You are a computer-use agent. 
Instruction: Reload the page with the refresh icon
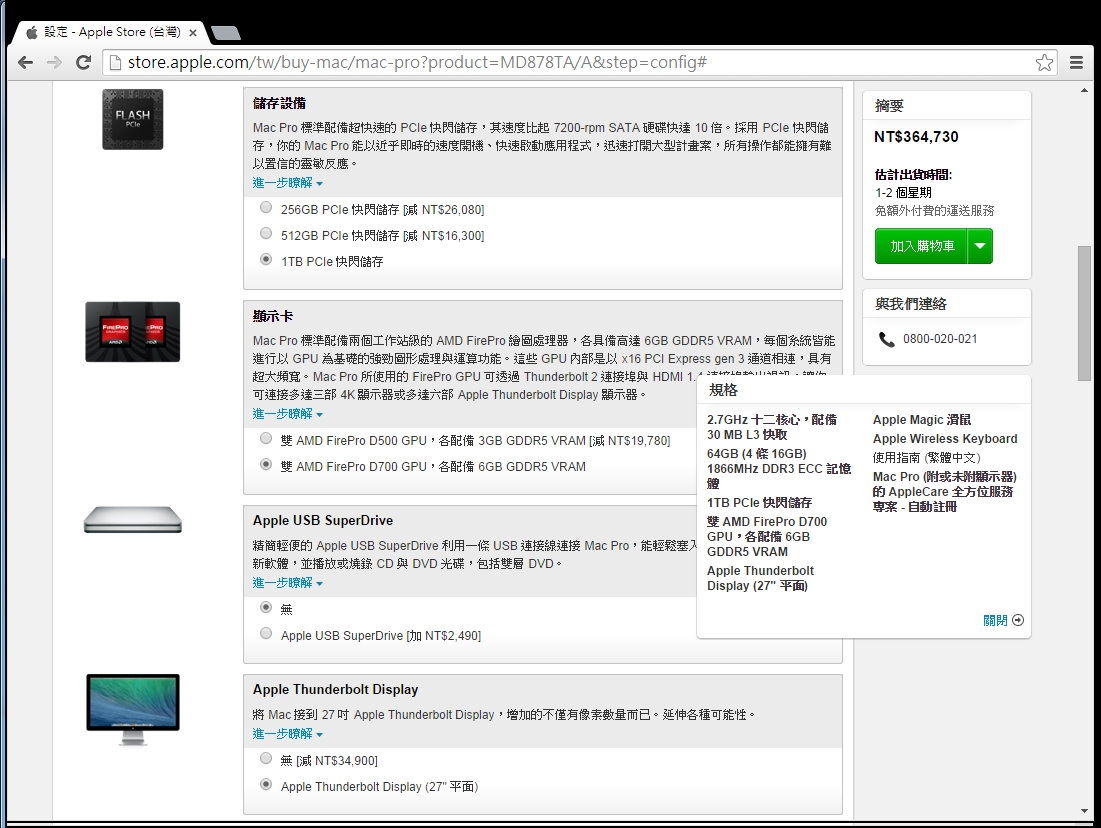(83, 63)
